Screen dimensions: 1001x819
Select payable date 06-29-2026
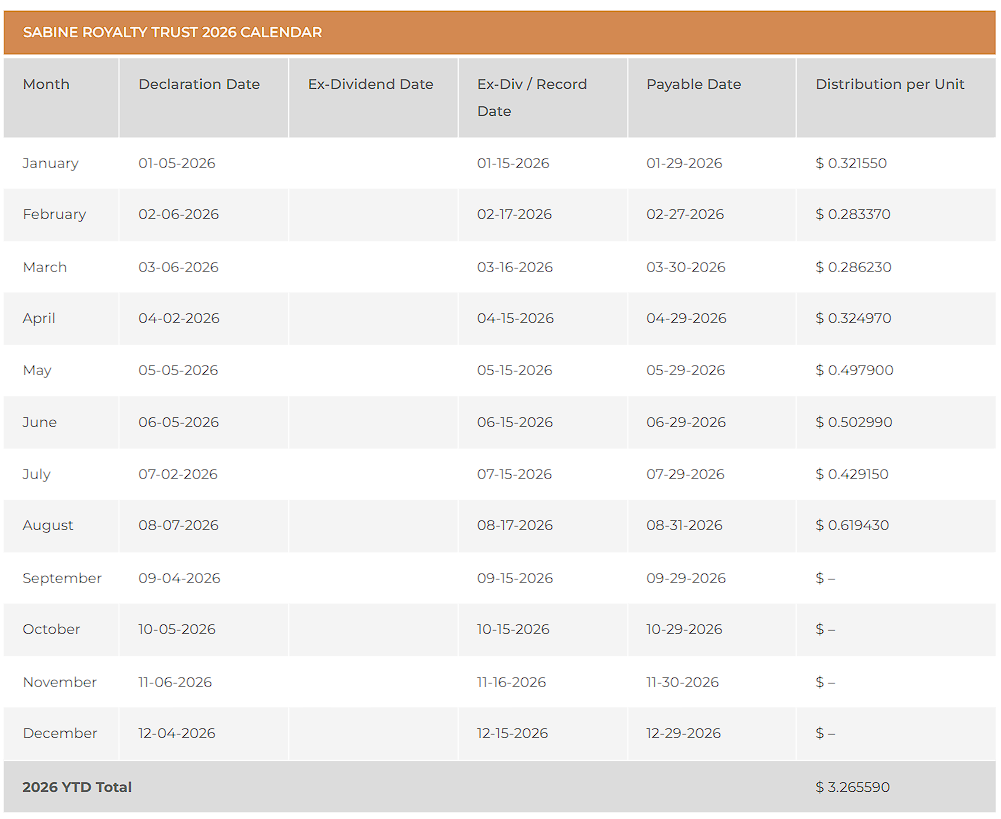[x=686, y=423]
